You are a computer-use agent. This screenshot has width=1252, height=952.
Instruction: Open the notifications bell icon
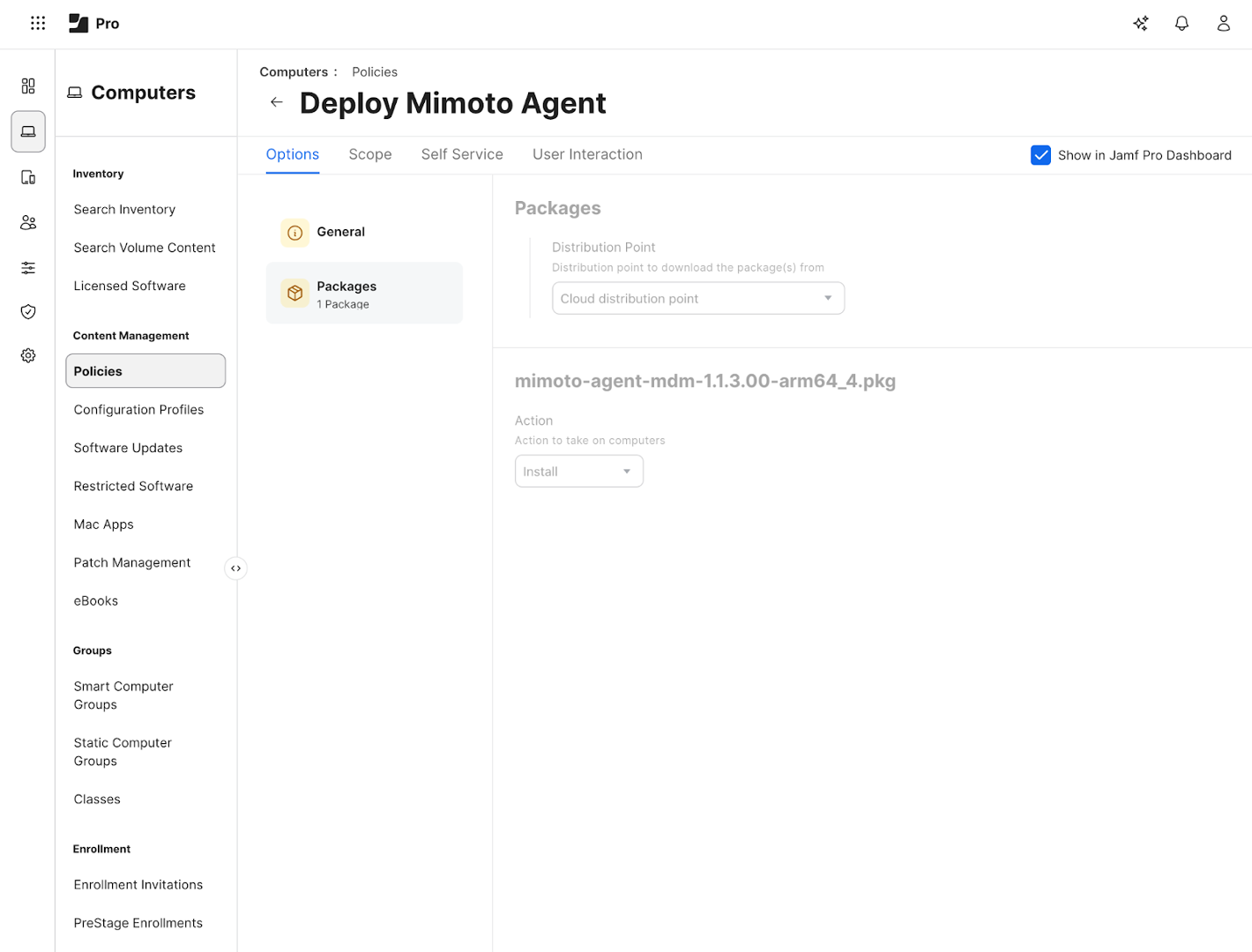coord(1181,24)
